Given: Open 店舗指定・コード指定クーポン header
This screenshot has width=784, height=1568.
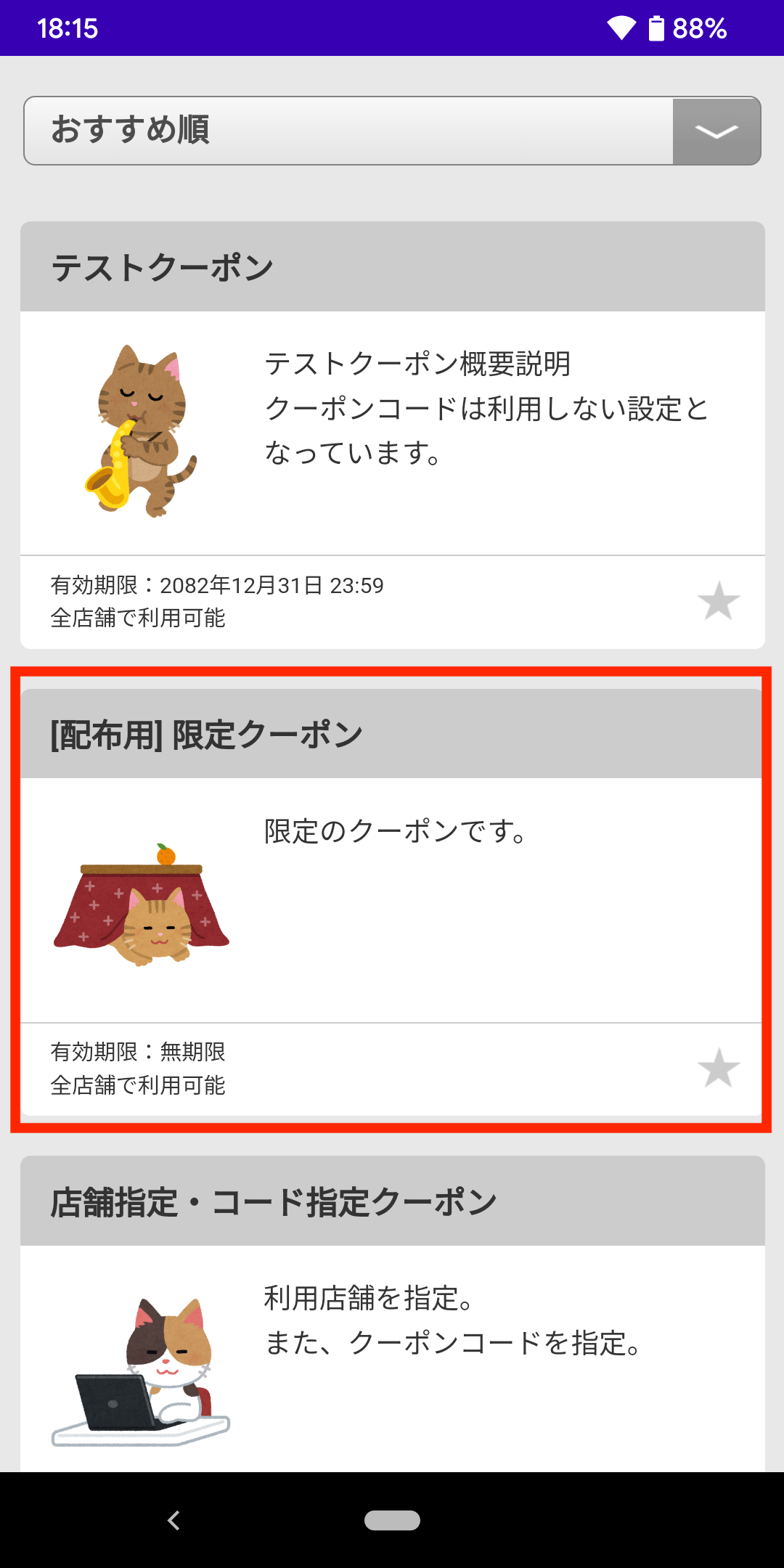Looking at the screenshot, I should pos(392,1201).
